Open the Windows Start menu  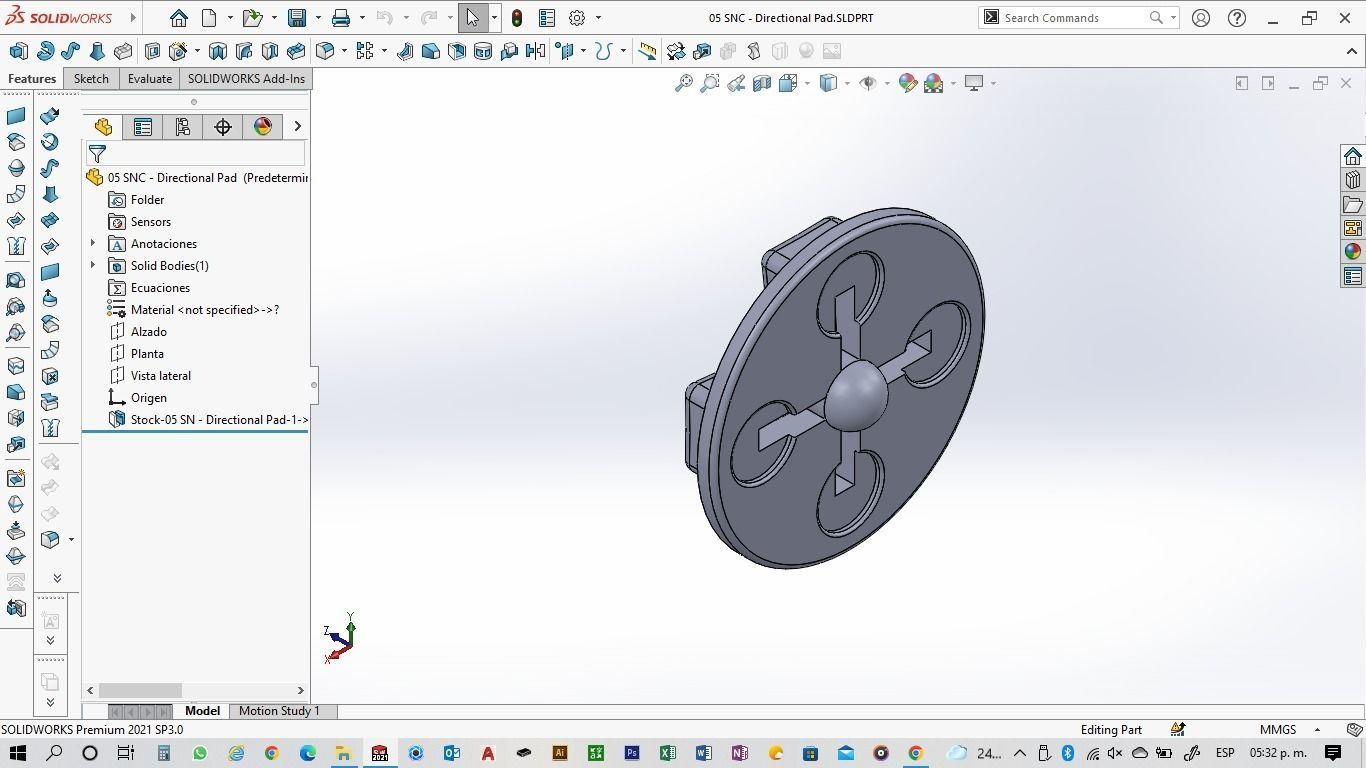click(18, 753)
